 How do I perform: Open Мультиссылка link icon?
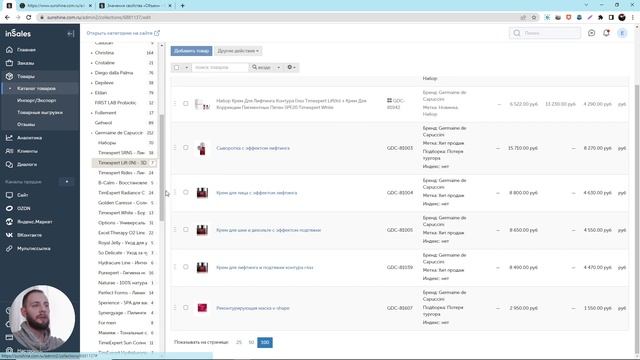[x=9, y=249]
